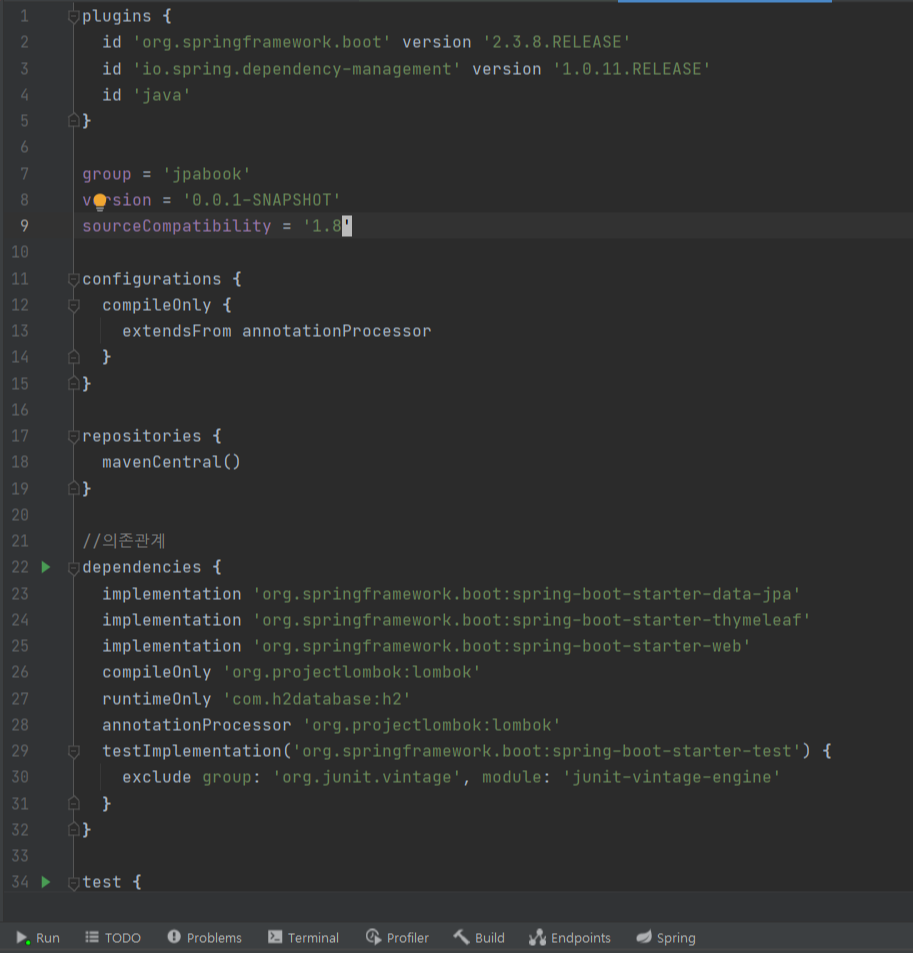The image size is (913, 953).
Task: Click the '2.3.8.RELEASE' version string
Action: (556, 42)
